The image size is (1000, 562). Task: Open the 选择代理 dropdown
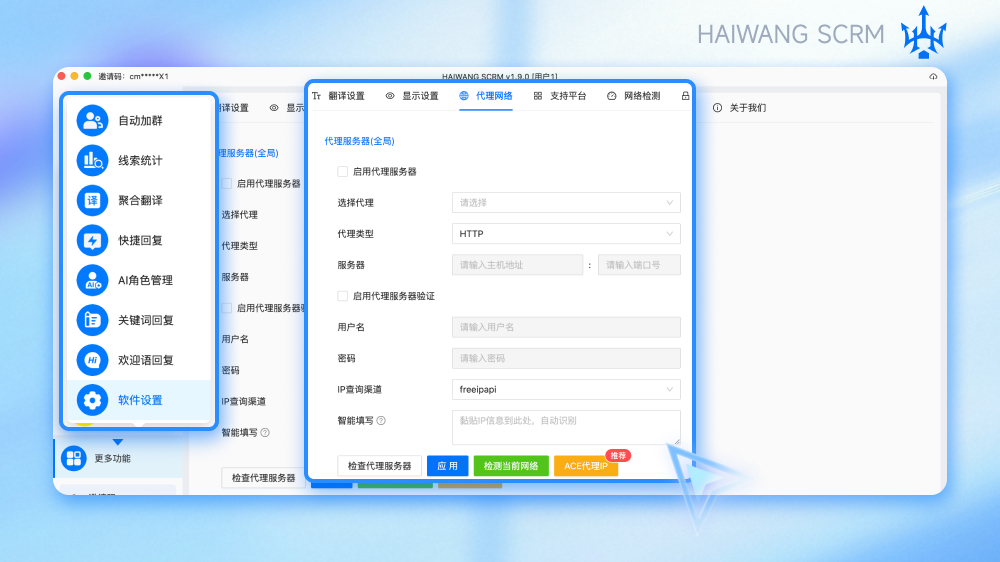click(566, 203)
